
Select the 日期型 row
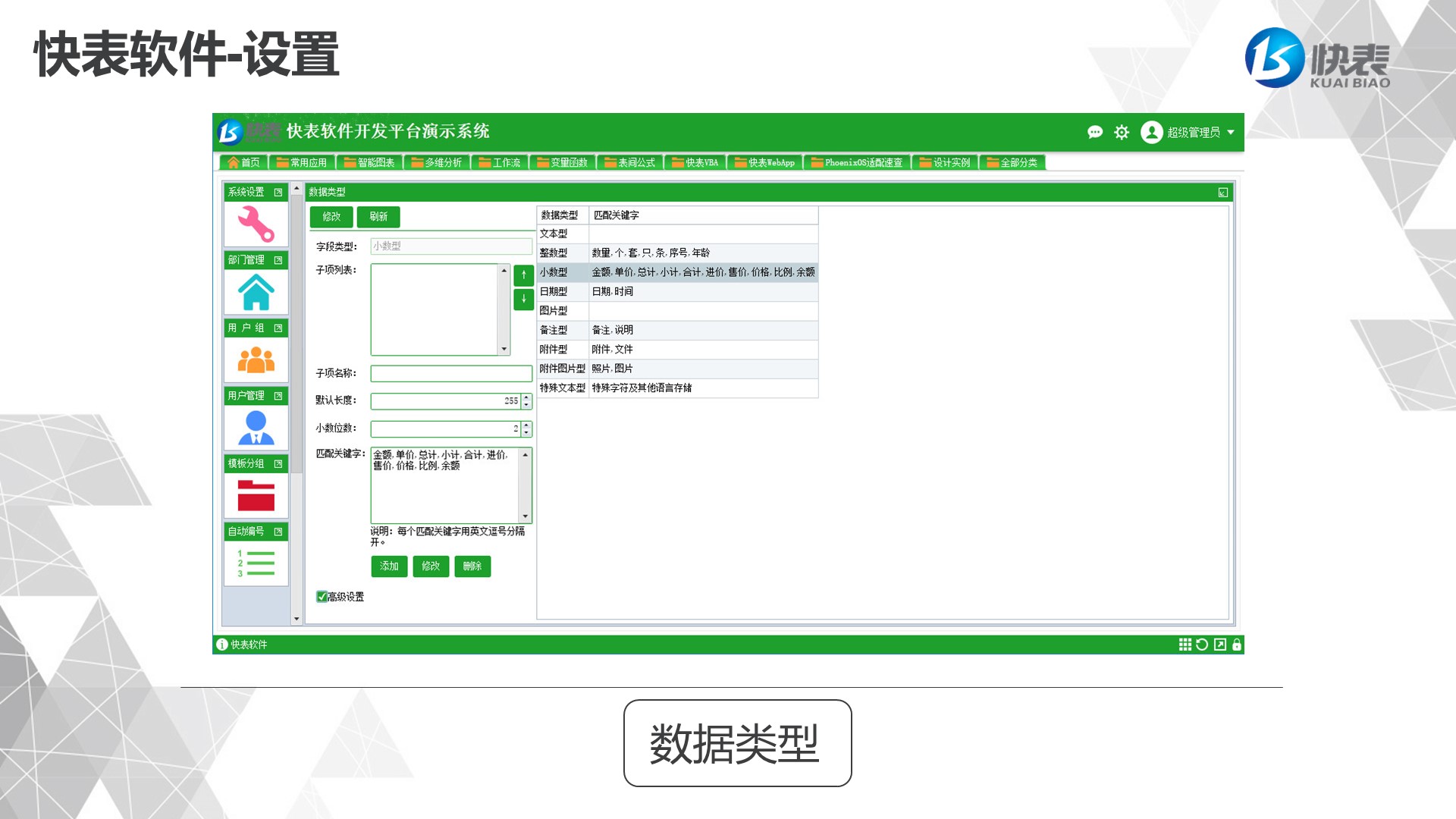coord(677,292)
